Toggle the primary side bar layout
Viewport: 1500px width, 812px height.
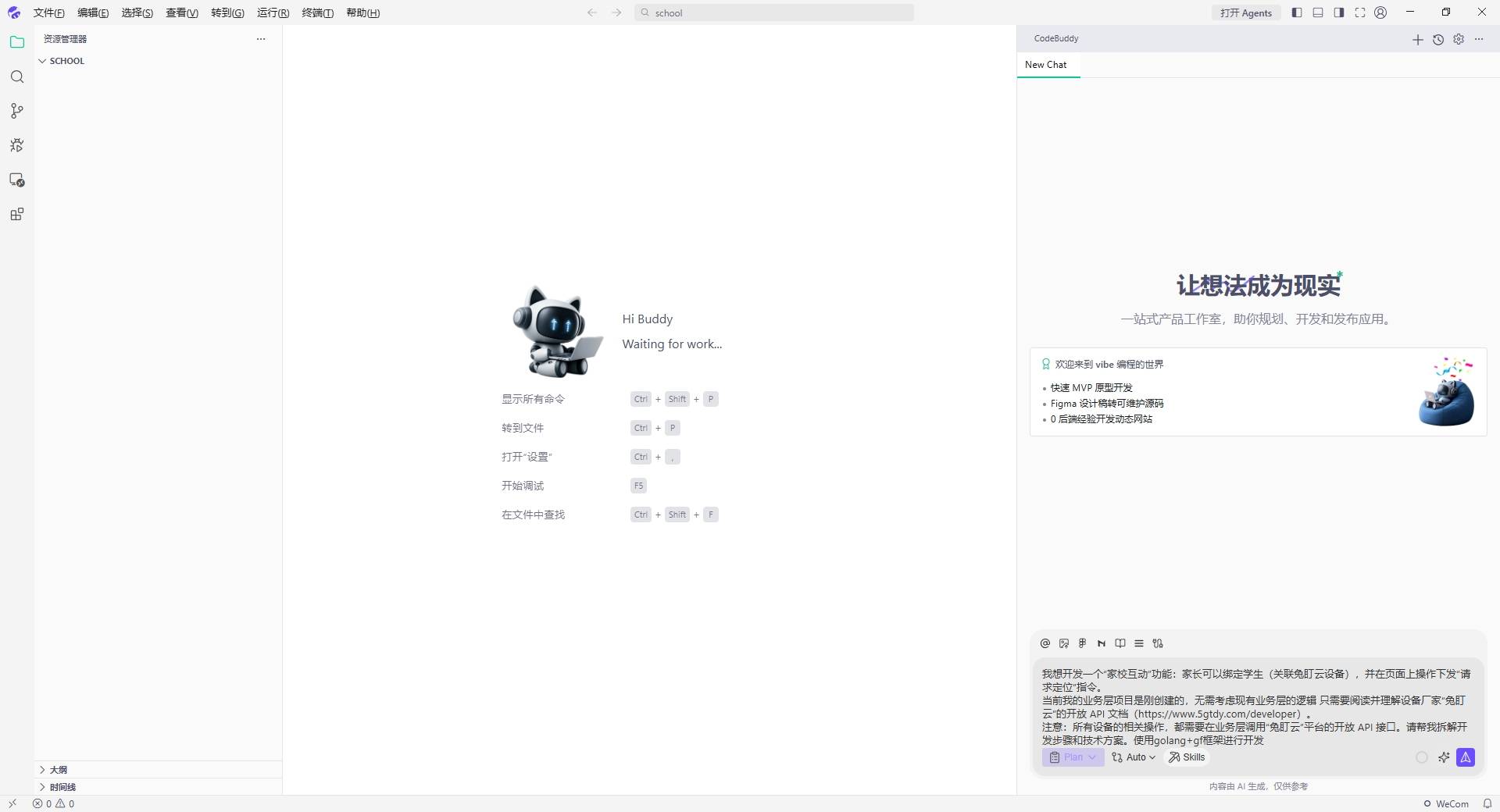[1297, 12]
